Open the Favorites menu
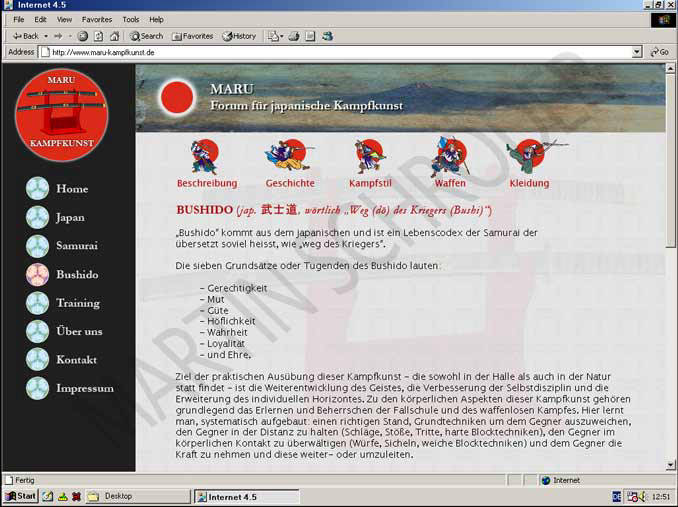 [97, 19]
